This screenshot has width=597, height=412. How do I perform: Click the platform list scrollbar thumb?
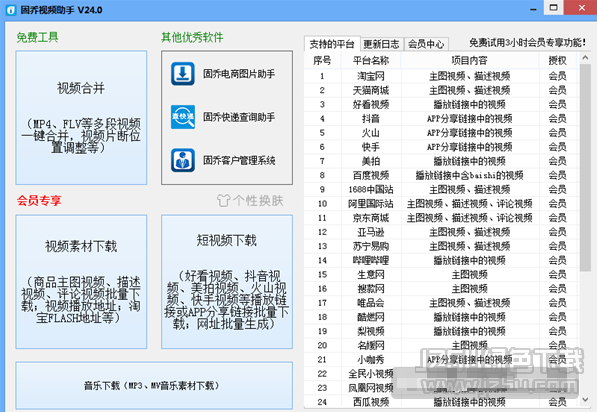coord(585,168)
